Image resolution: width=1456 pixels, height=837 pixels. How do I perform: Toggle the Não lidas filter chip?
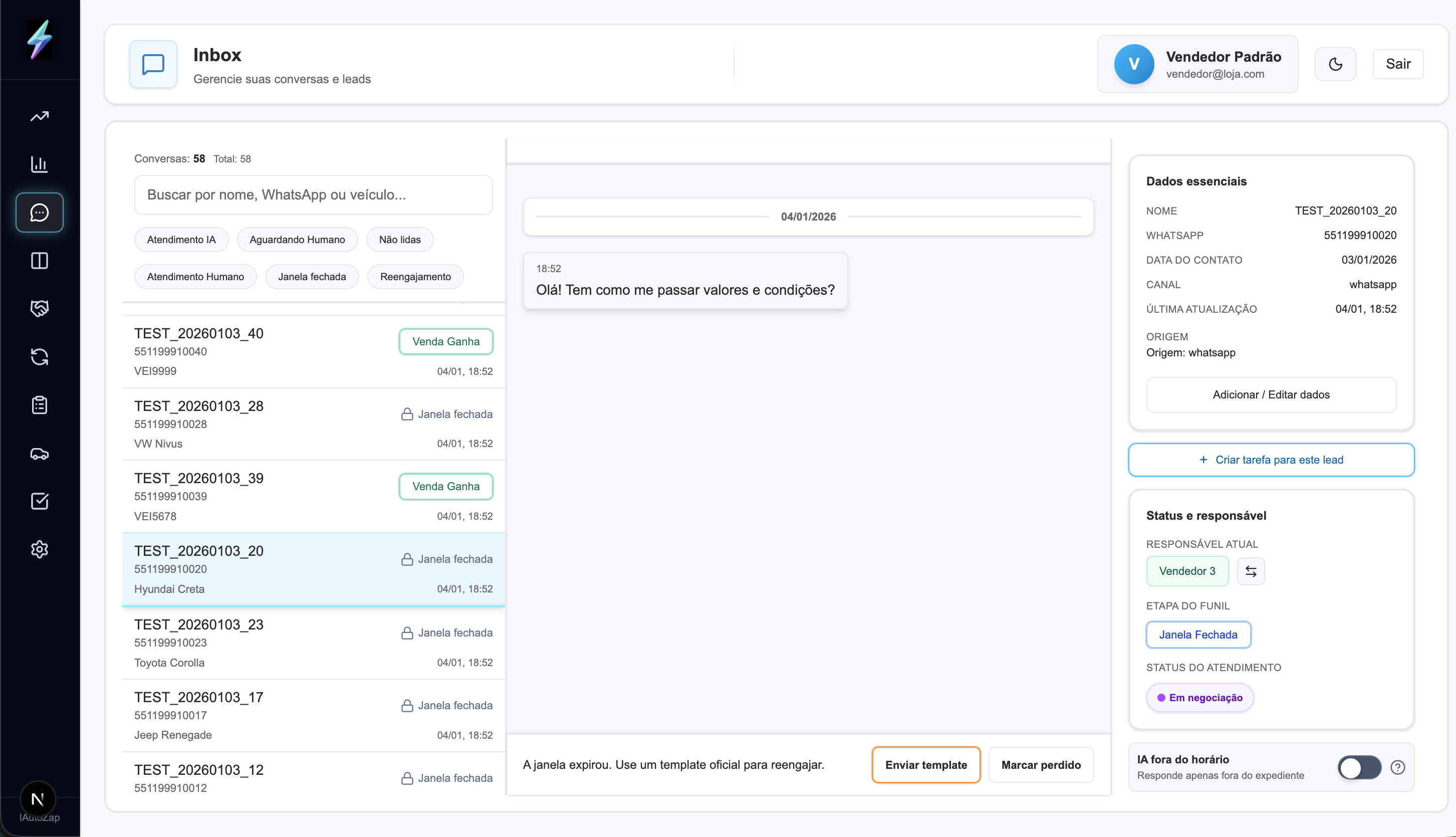pos(399,240)
